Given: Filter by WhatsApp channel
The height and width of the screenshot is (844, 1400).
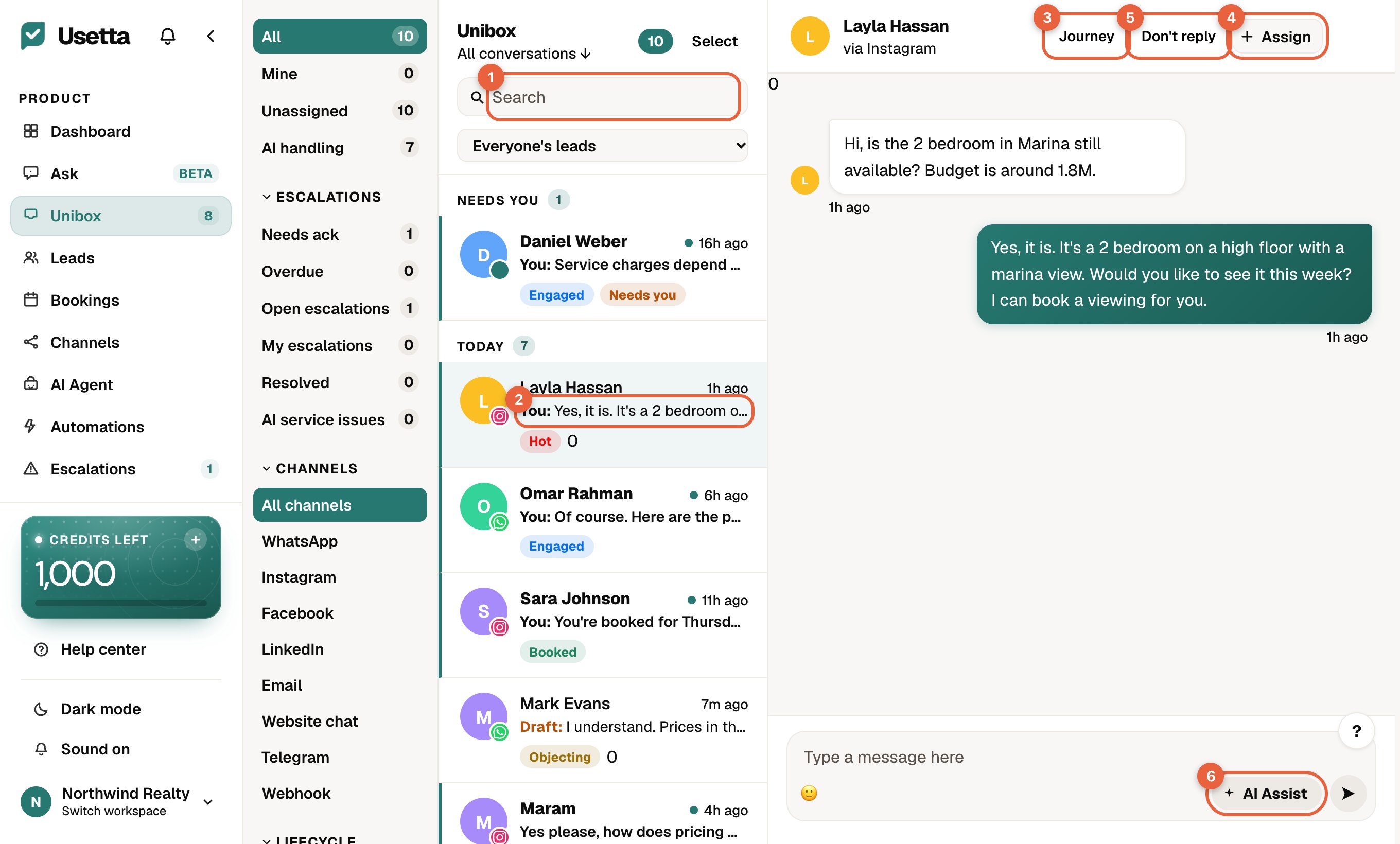Looking at the screenshot, I should point(340,541).
